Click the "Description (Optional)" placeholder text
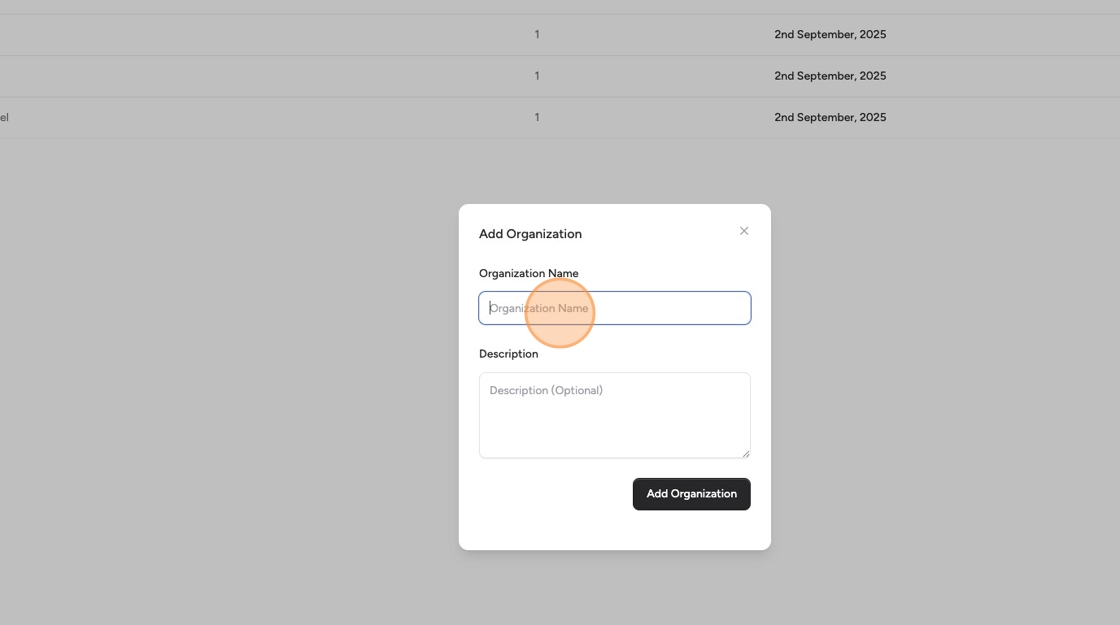The height and width of the screenshot is (625, 1120). tap(546, 390)
